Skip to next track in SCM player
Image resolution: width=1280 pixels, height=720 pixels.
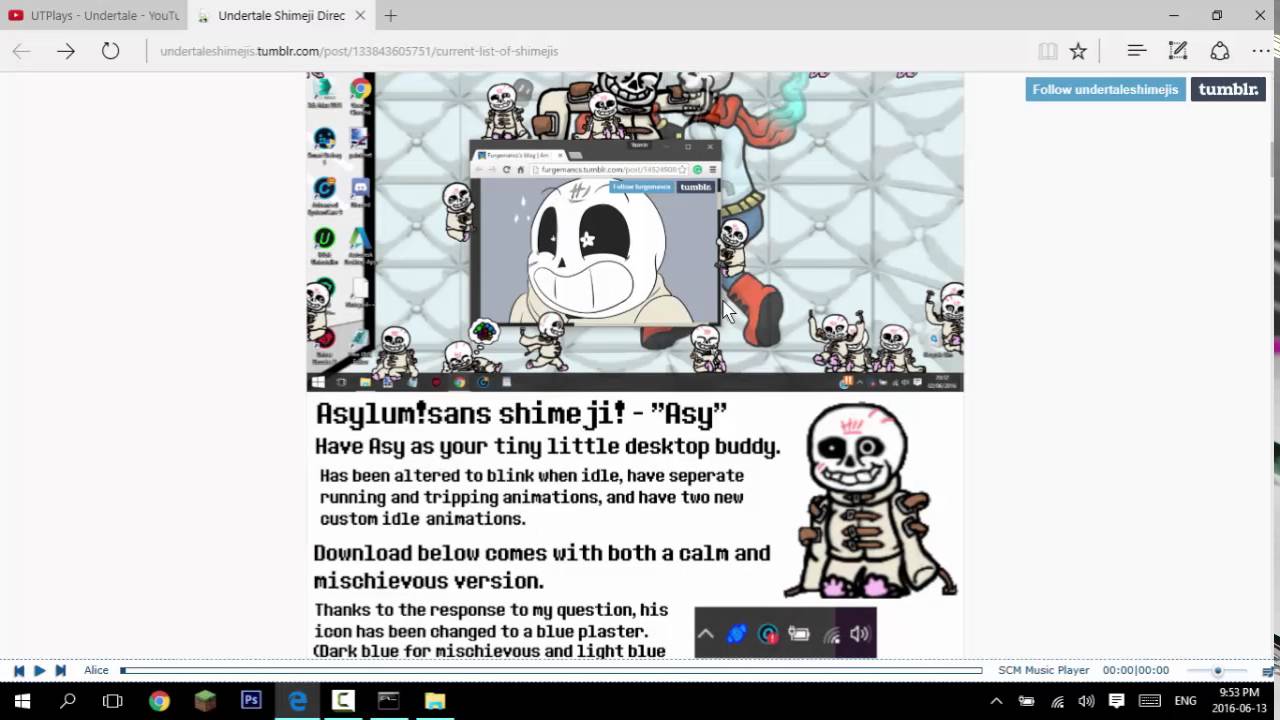[60, 671]
